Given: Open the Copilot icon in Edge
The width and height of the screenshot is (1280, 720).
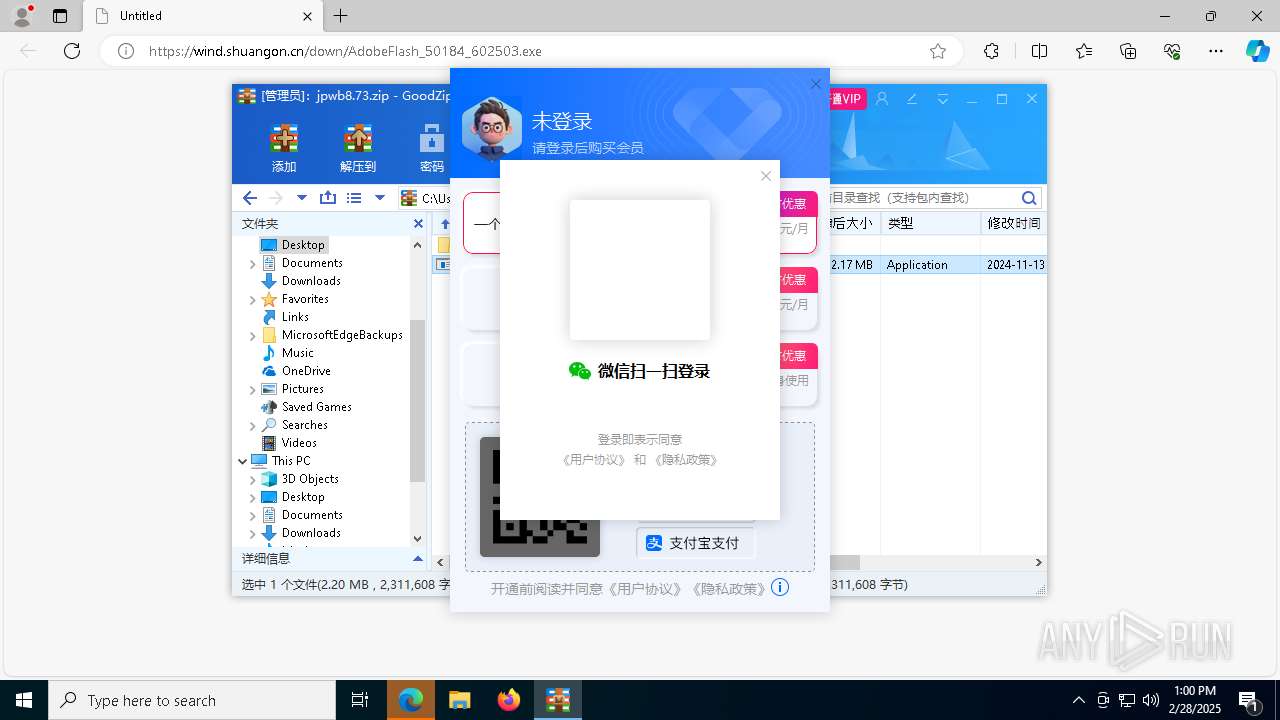Looking at the screenshot, I should [x=1257, y=51].
